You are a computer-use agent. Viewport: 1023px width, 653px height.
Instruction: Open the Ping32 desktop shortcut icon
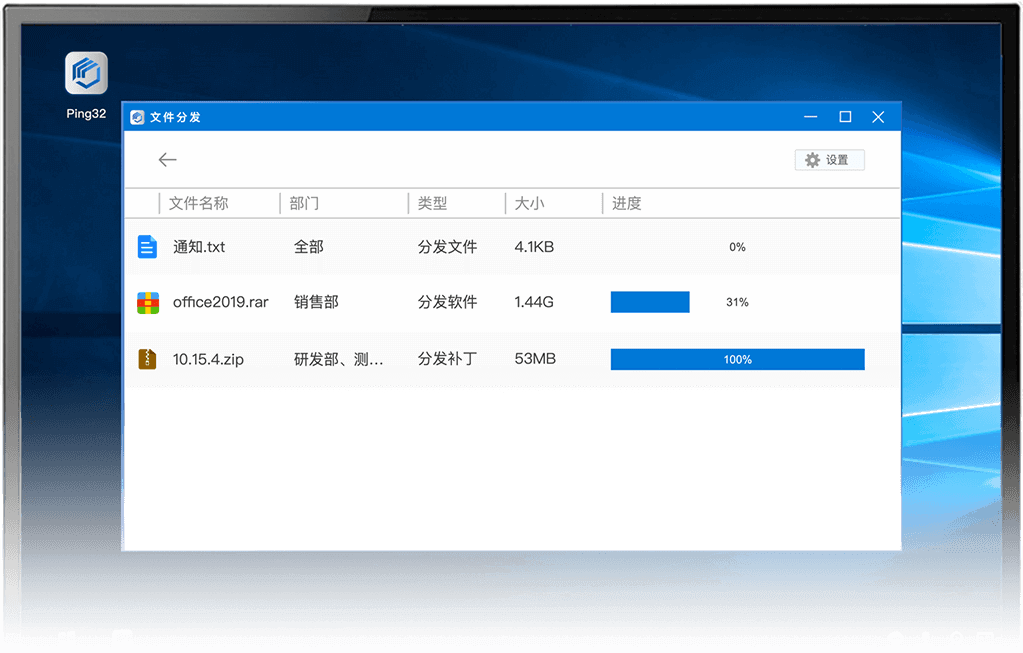click(x=86, y=74)
